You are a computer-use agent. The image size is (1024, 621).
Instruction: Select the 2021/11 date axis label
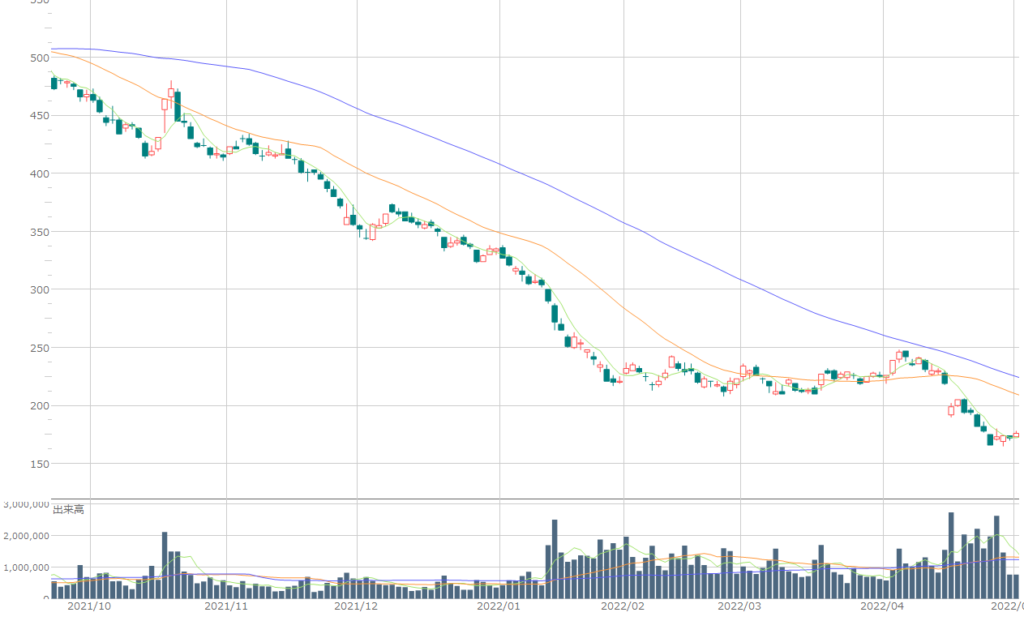pyautogui.click(x=226, y=606)
